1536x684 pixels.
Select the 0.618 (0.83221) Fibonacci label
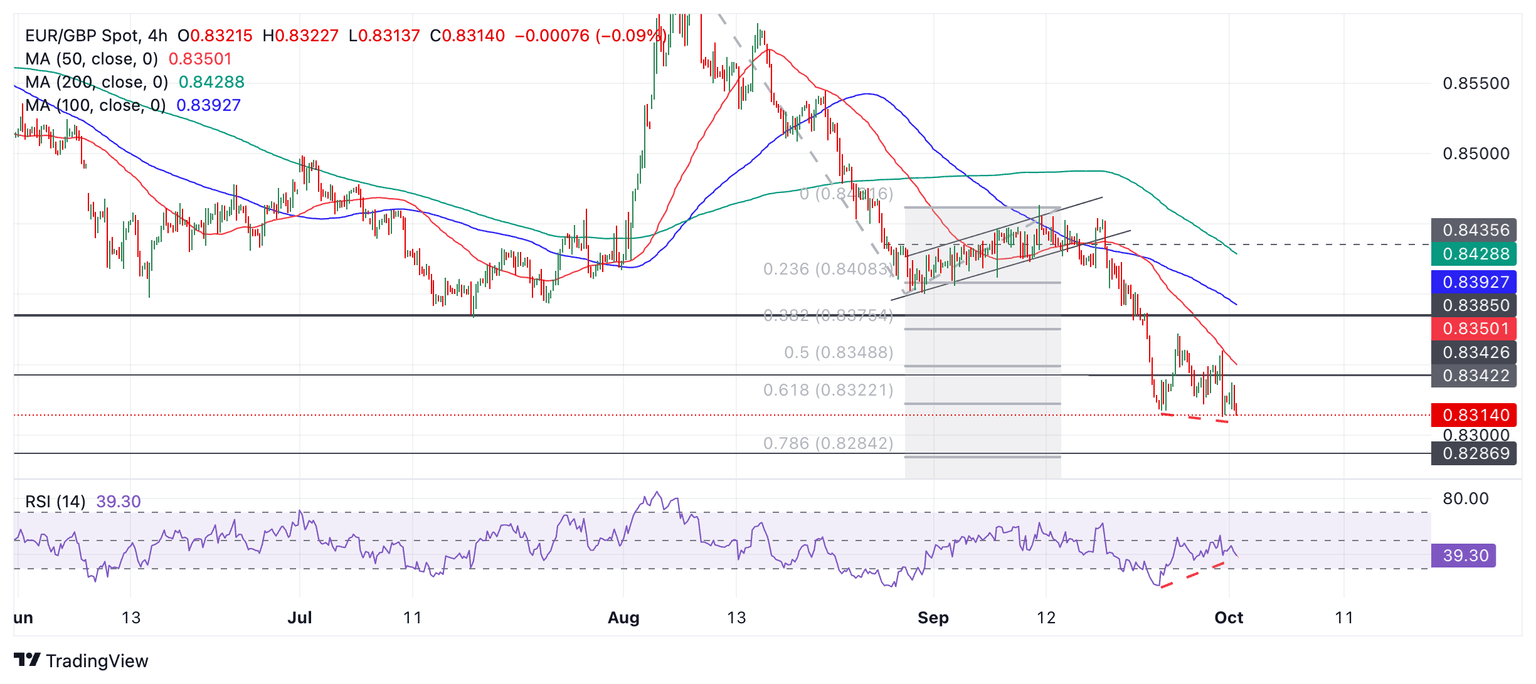coord(827,390)
